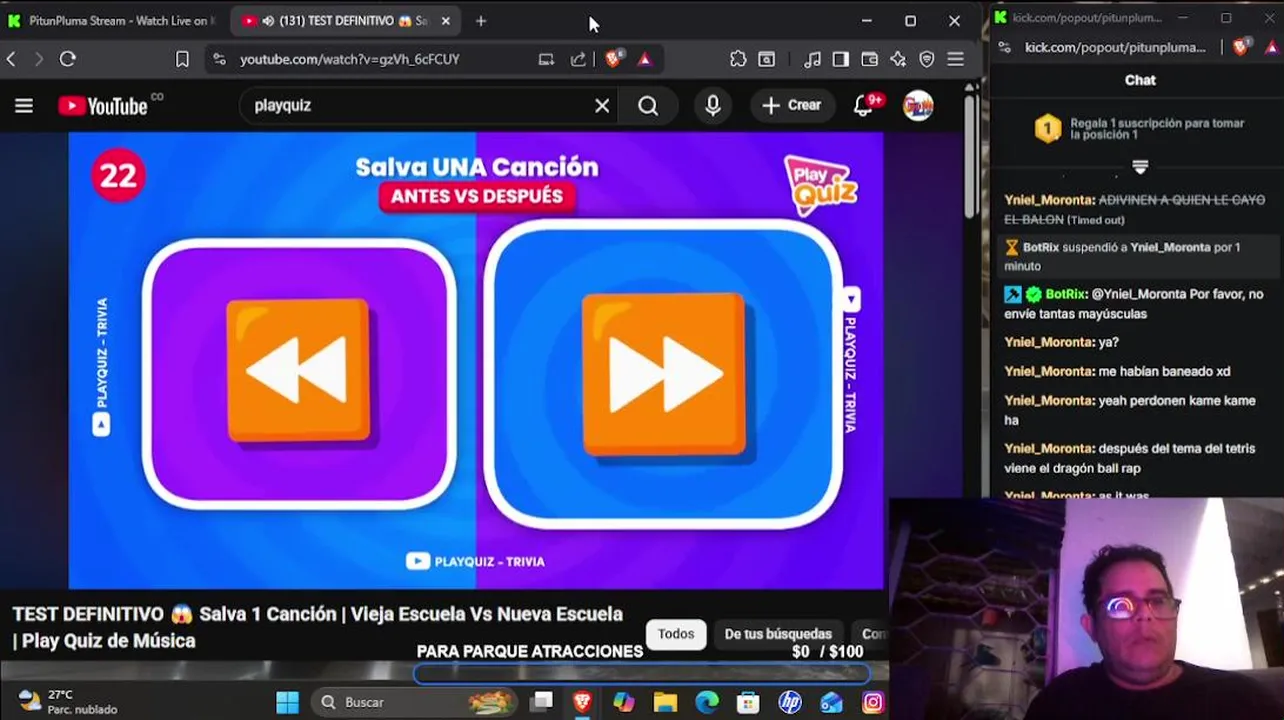Open the weather widget showing 27°C
Viewport: 1284px width, 720px height.
pos(68,702)
